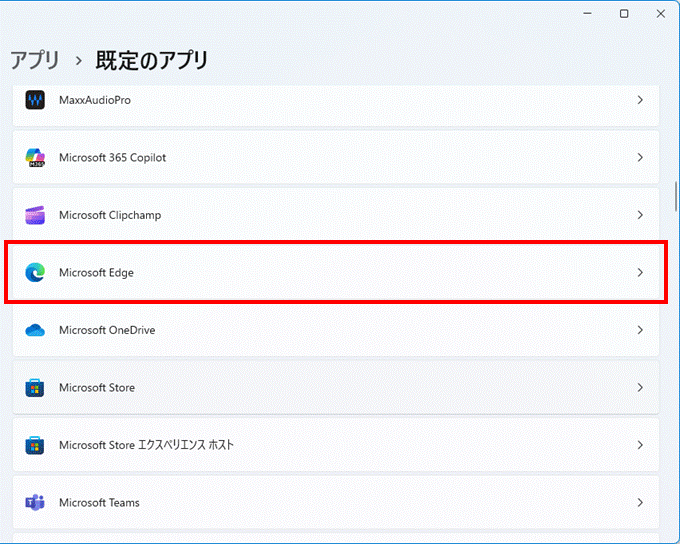
Task: Open Microsoft 365 Copilot row chevron
Action: (640, 157)
